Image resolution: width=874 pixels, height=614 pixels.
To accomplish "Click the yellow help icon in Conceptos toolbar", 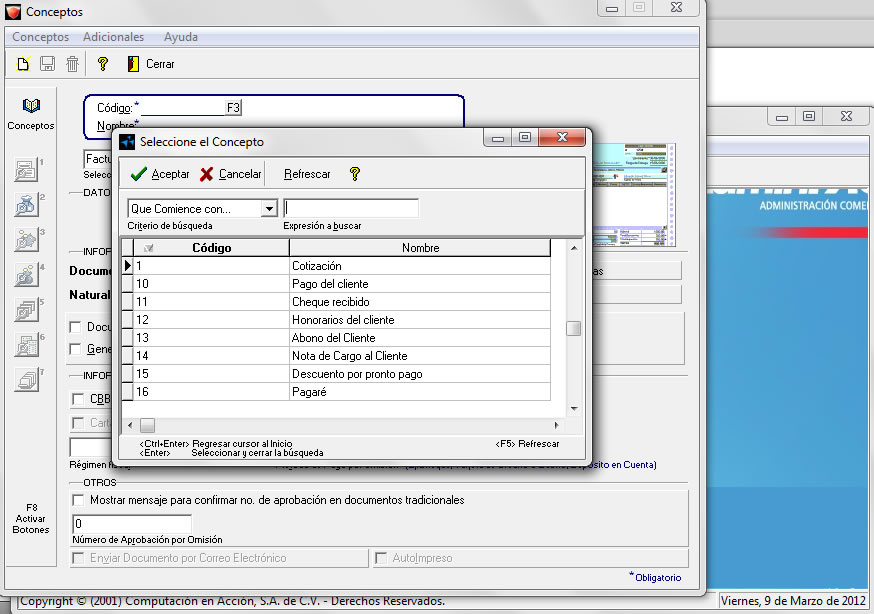I will coord(102,64).
